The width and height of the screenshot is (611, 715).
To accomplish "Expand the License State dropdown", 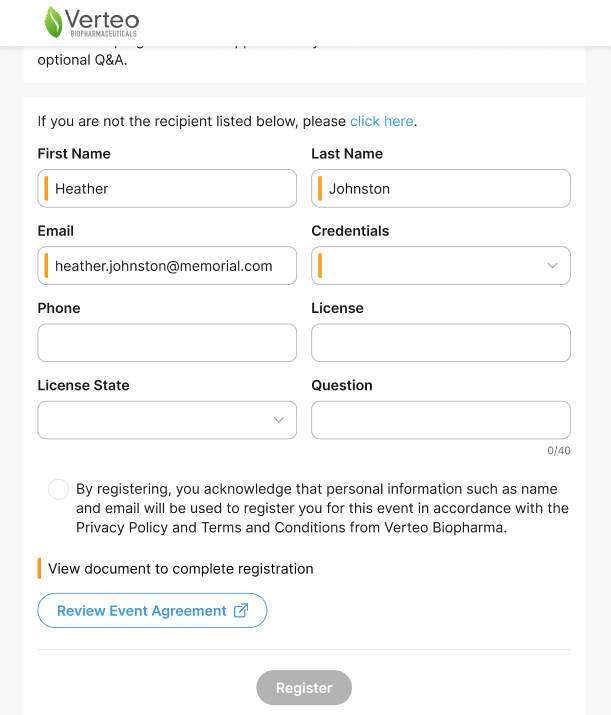I will click(166, 420).
